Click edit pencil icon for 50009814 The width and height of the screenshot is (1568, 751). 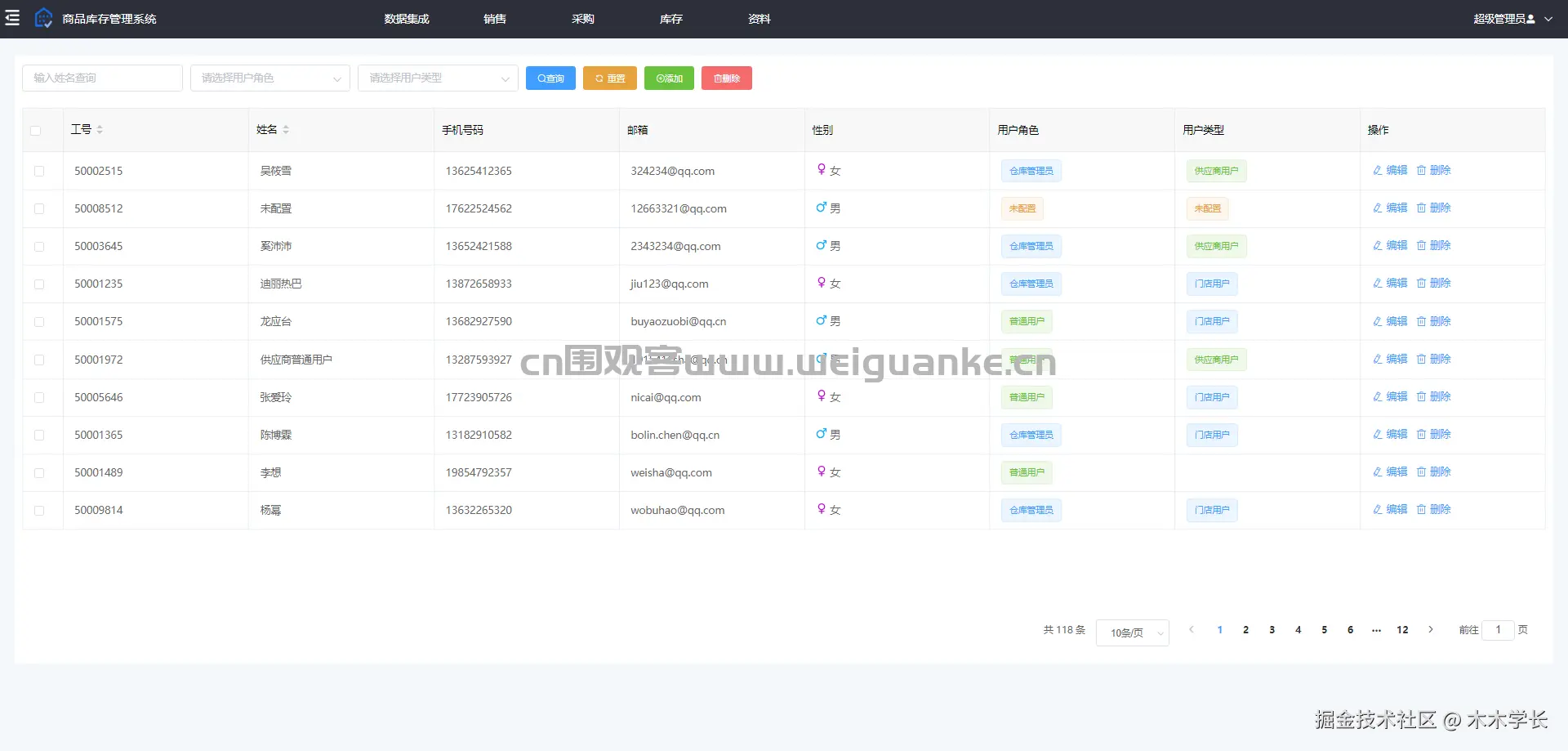pos(1378,509)
